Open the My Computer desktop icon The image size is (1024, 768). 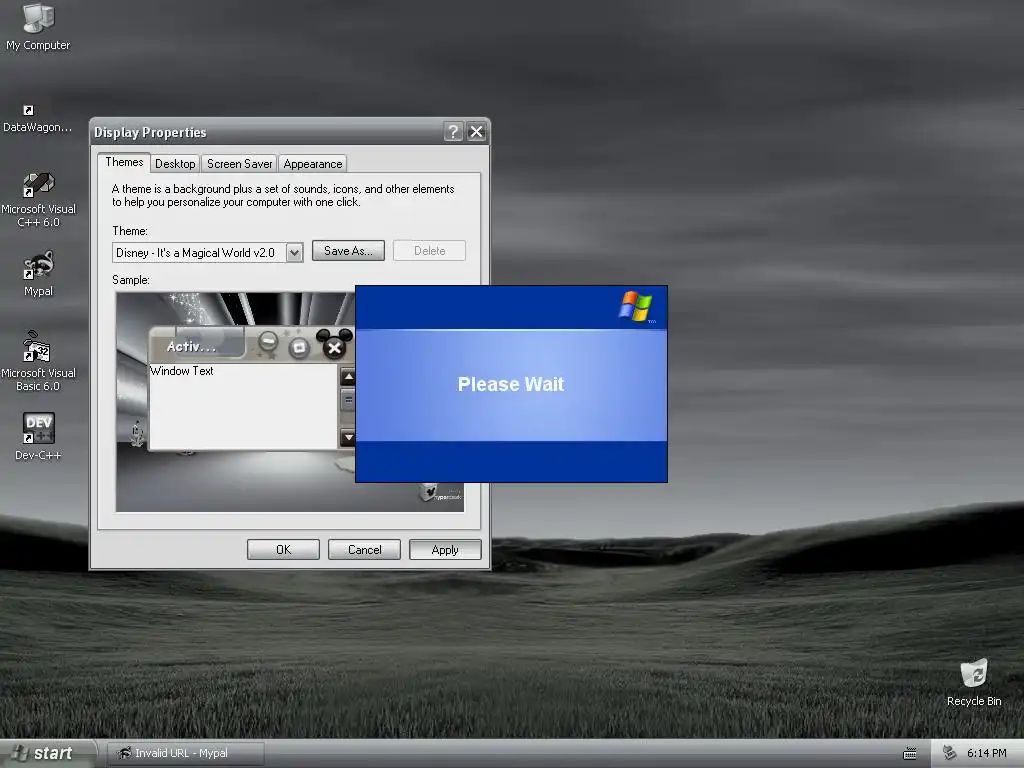coord(38,26)
